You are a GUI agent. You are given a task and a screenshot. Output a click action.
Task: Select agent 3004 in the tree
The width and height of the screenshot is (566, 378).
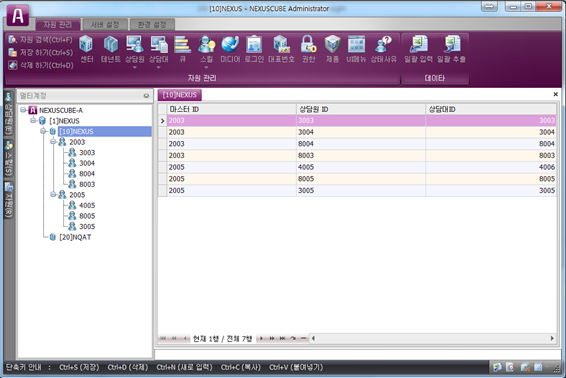point(87,163)
